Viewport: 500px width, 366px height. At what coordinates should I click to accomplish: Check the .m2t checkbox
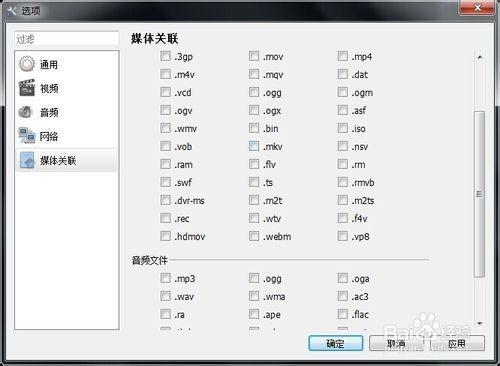click(254, 200)
